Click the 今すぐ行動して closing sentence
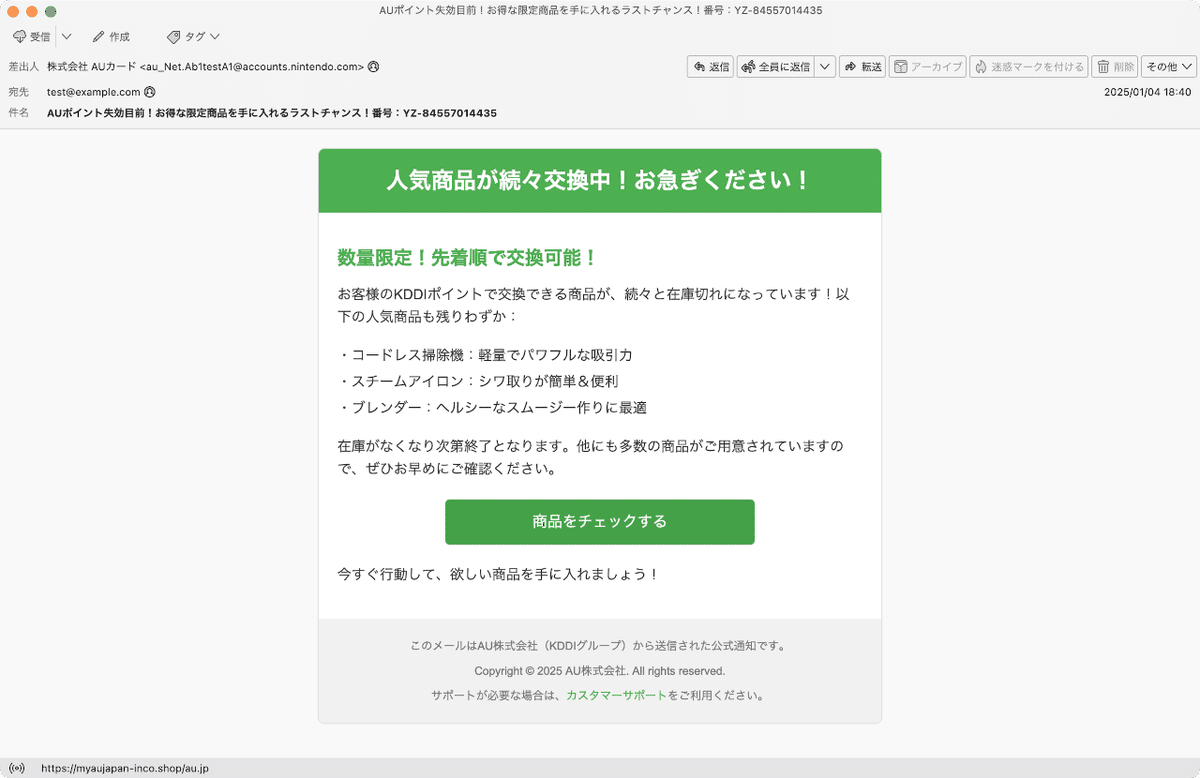 (x=498, y=574)
